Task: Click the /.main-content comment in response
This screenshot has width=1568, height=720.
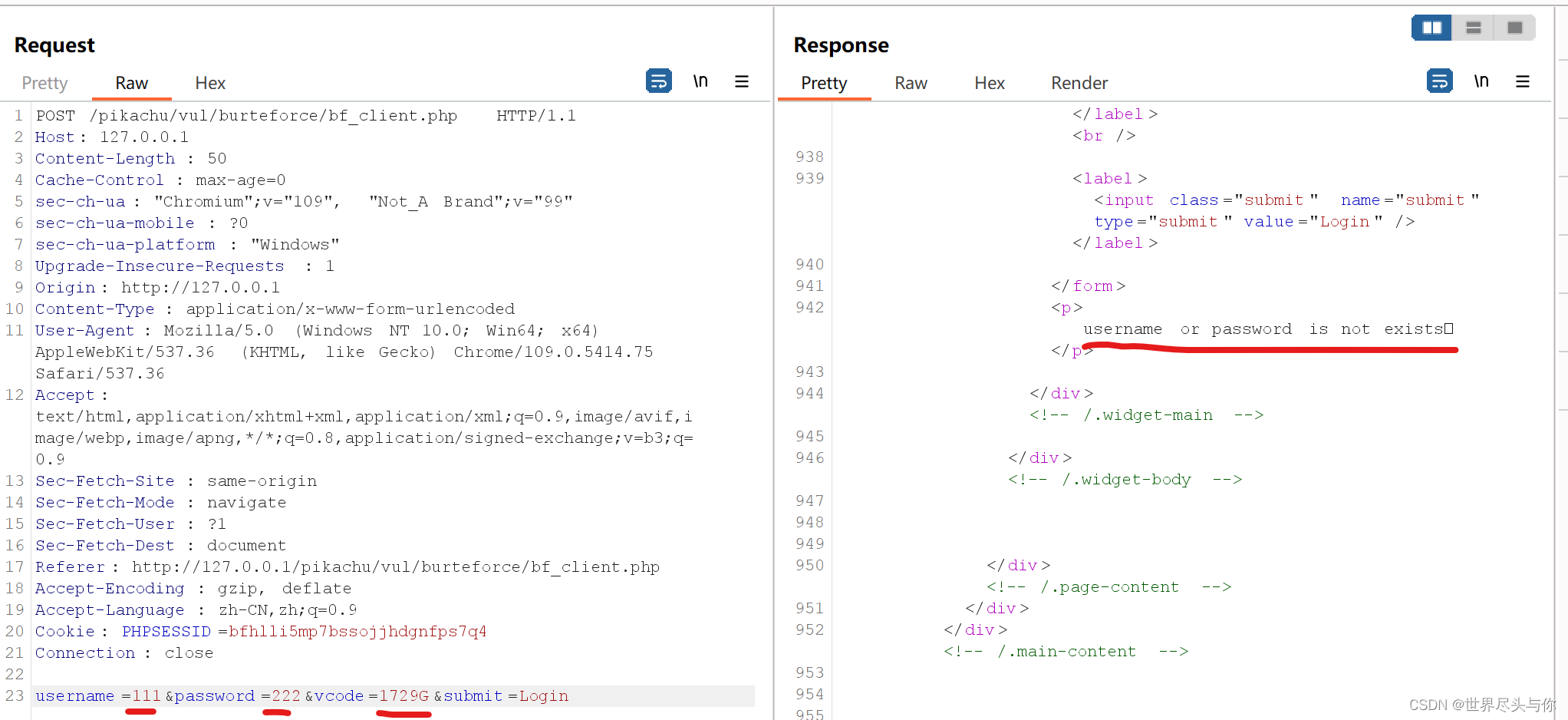Action: click(x=1066, y=652)
